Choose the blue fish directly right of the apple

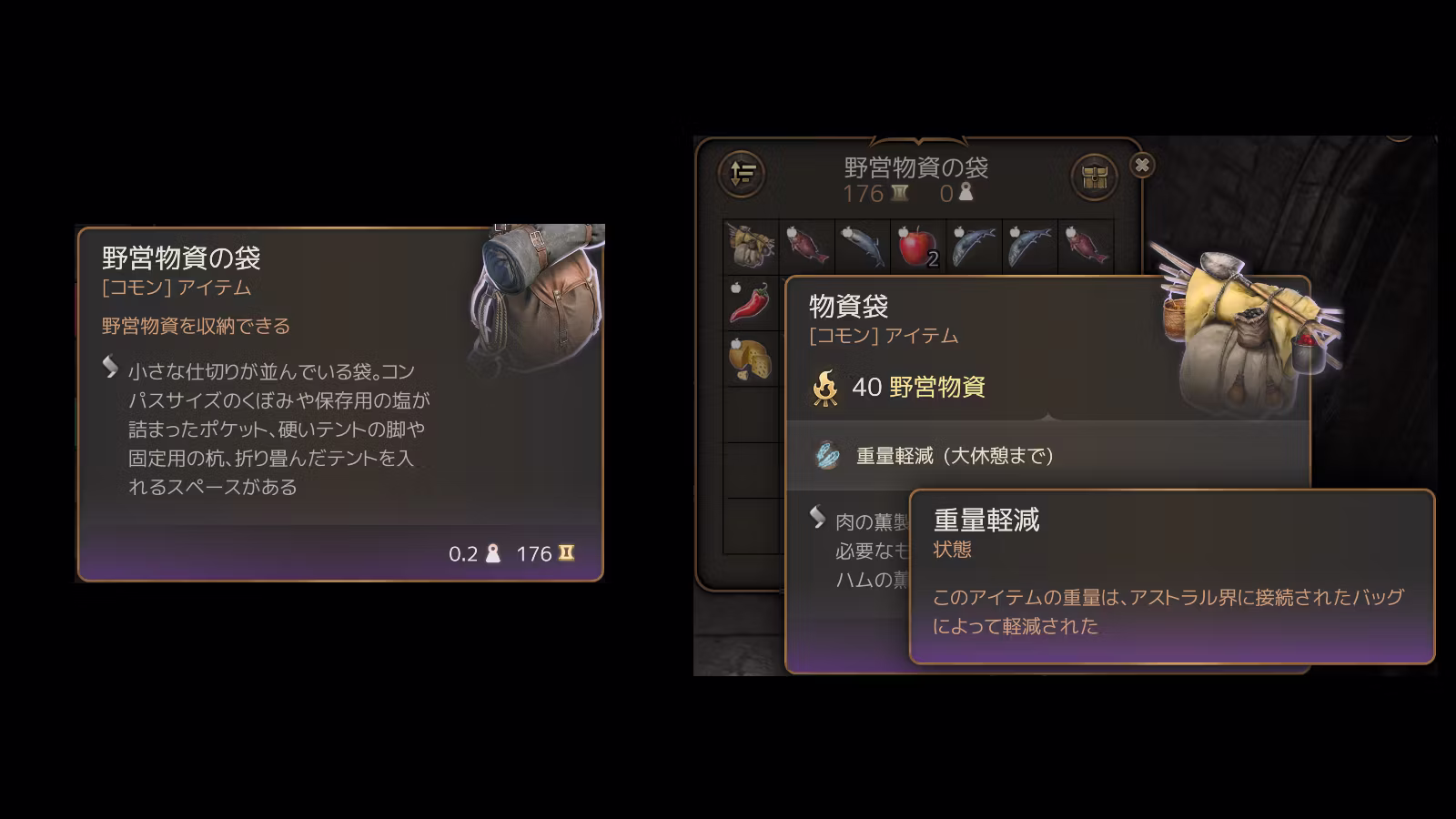tap(974, 247)
